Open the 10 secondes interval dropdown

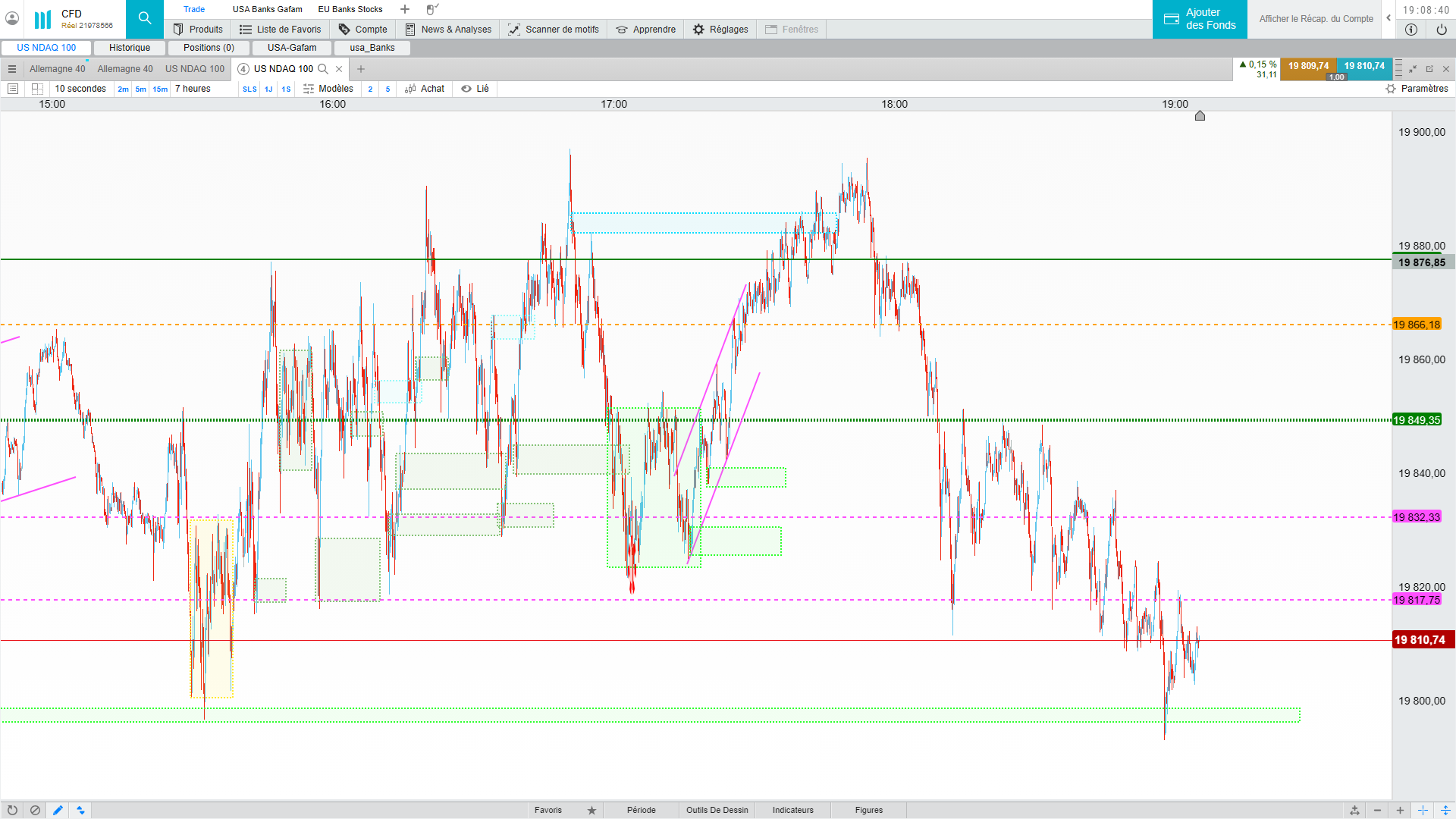80,89
